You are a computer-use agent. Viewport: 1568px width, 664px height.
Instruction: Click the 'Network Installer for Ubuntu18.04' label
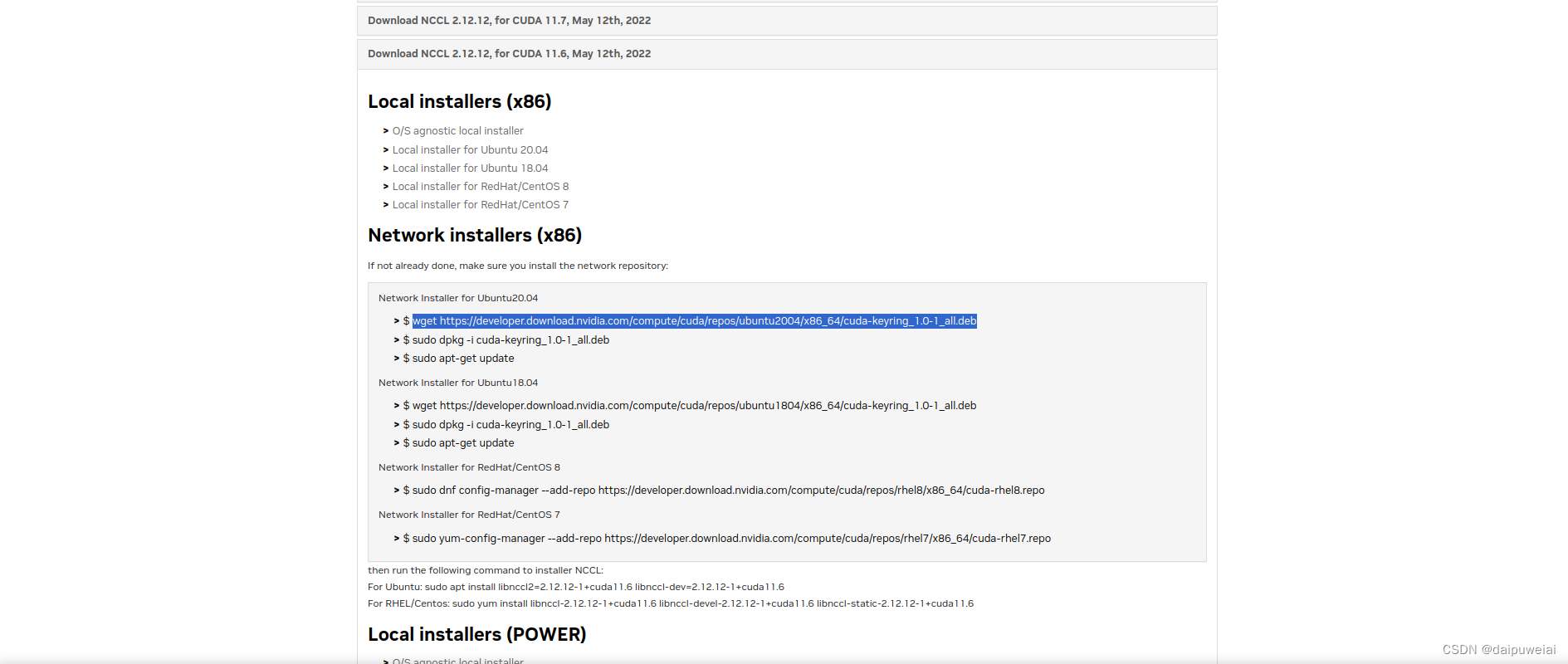coord(458,383)
